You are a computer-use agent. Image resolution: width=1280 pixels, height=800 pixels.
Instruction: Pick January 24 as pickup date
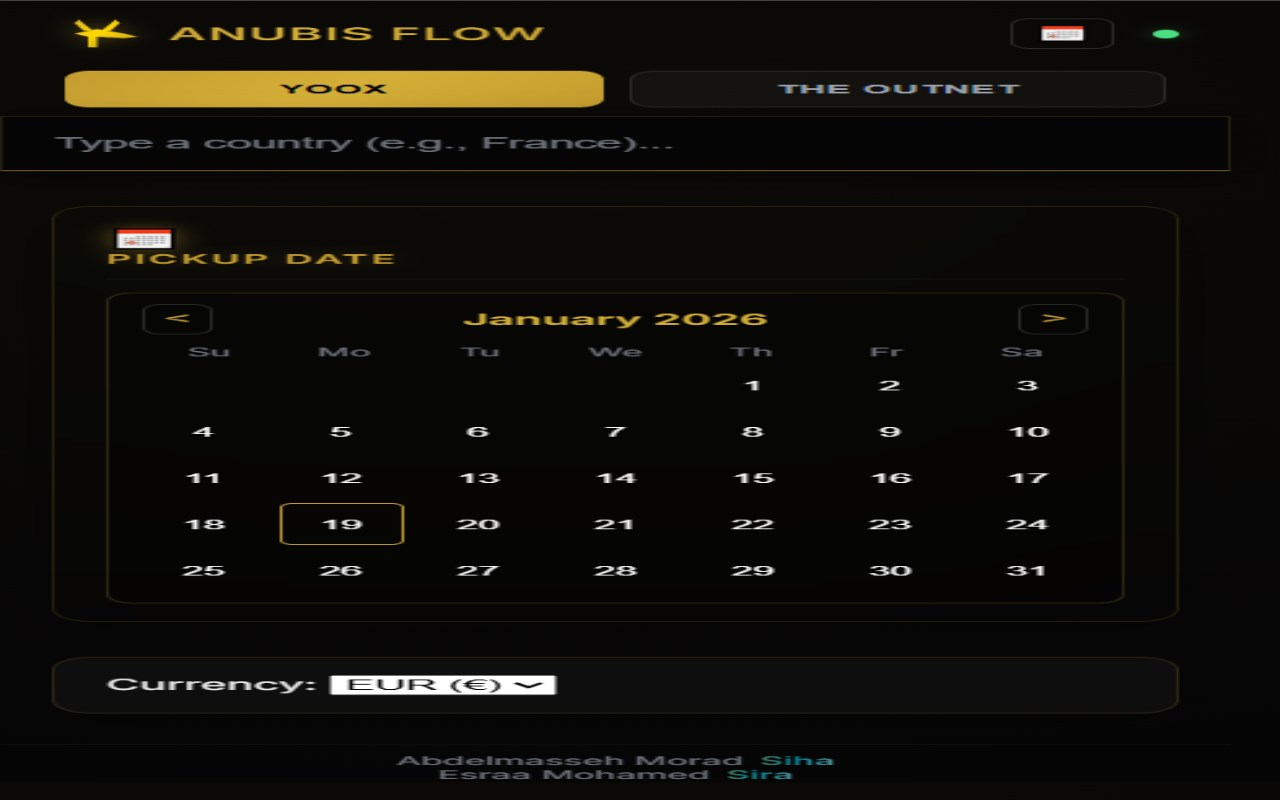coord(1027,524)
